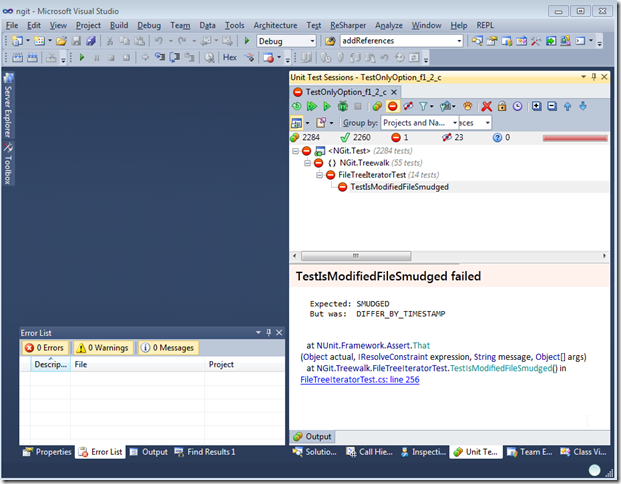This screenshot has width=621, height=484.
Task: Toggle the 0 Messages filter
Action: 167,348
